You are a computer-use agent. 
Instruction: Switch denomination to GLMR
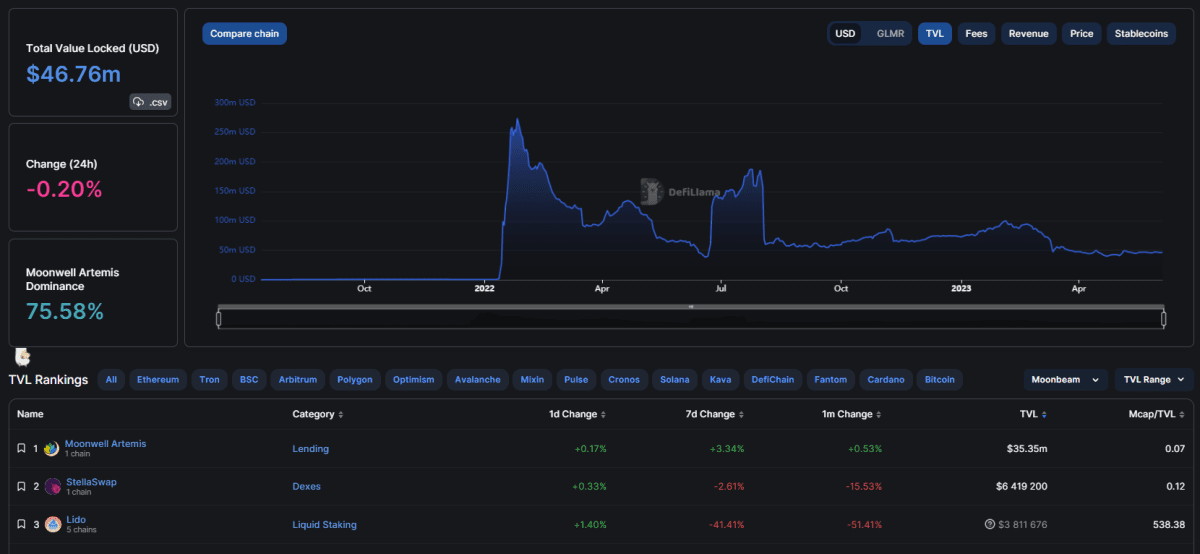pos(890,33)
